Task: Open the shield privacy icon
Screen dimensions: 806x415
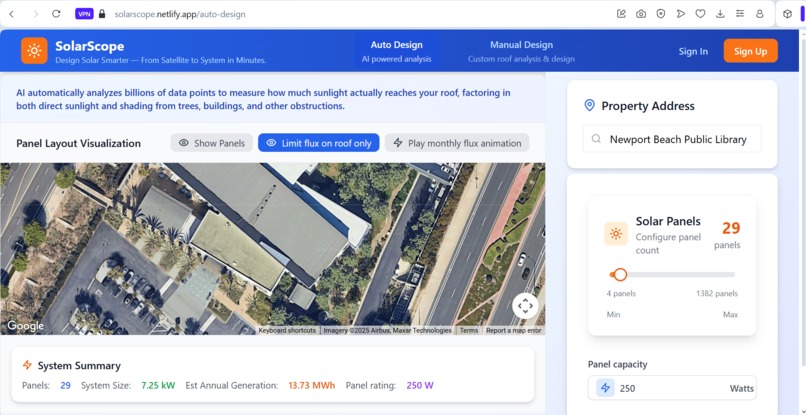Action: pyautogui.click(x=661, y=14)
